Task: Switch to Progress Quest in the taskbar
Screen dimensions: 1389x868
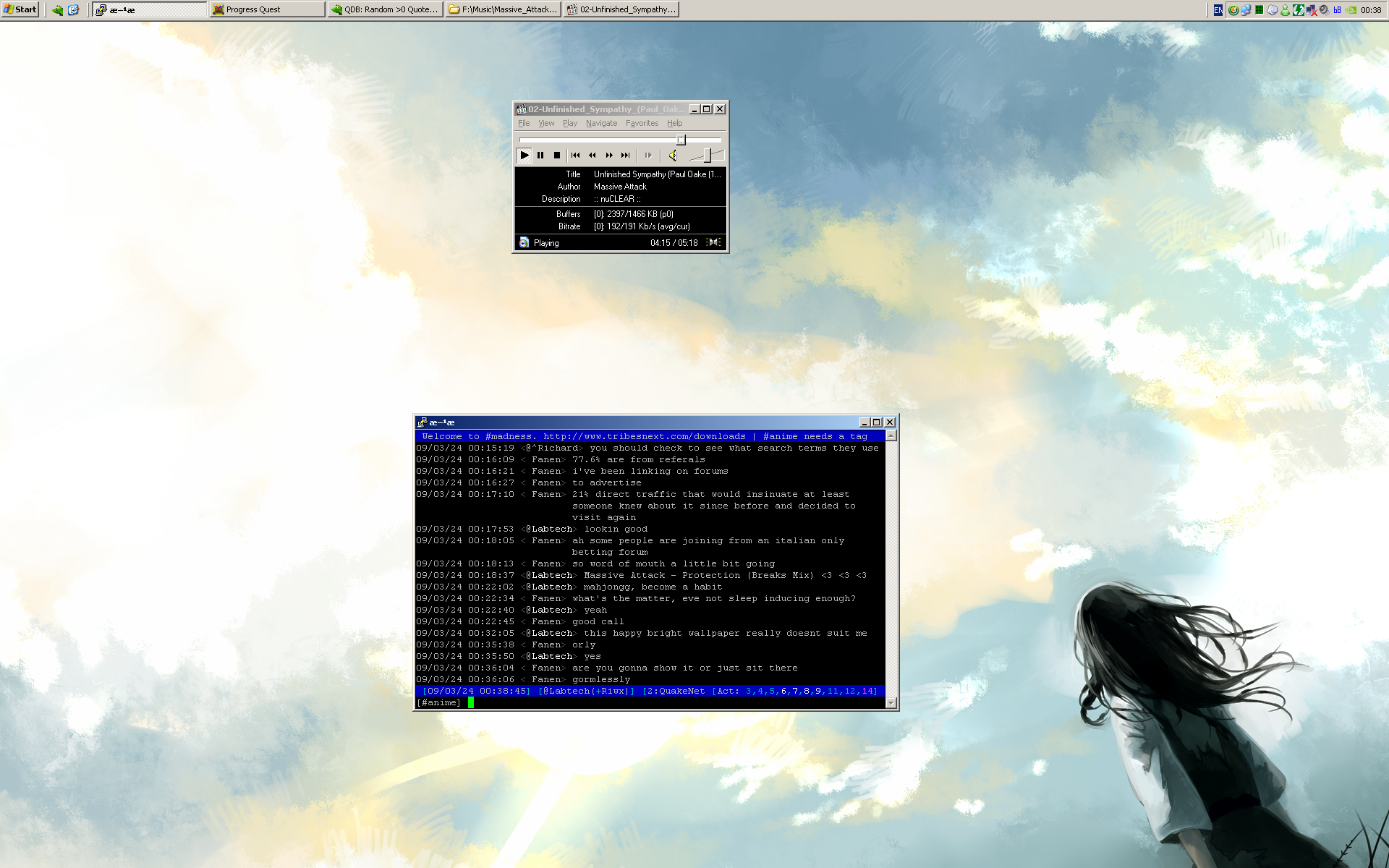Action: point(267,9)
